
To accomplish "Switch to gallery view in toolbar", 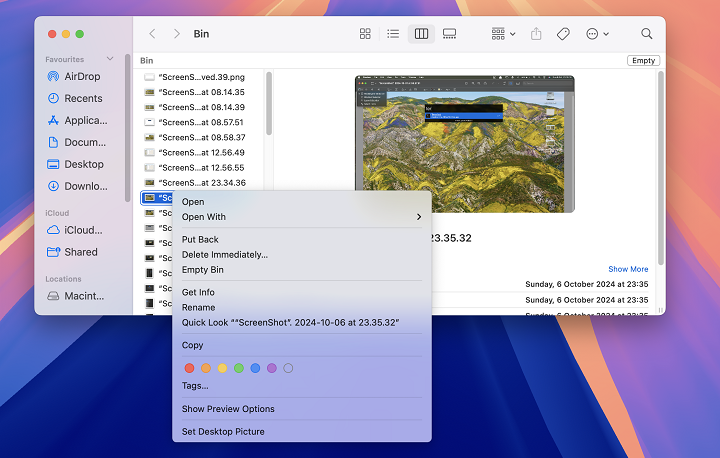I will click(x=449, y=34).
